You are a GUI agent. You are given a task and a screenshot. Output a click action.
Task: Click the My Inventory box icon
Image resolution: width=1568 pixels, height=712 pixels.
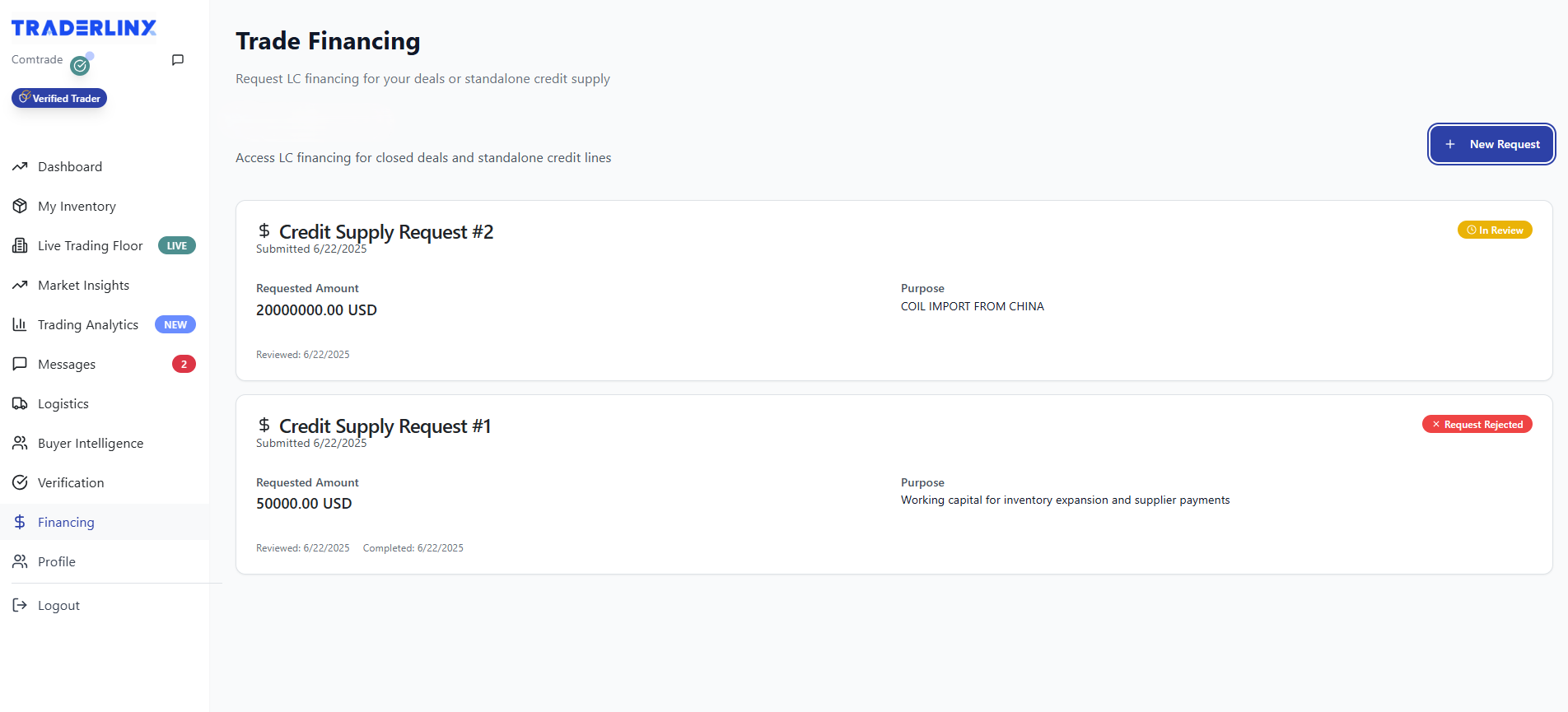click(x=20, y=206)
